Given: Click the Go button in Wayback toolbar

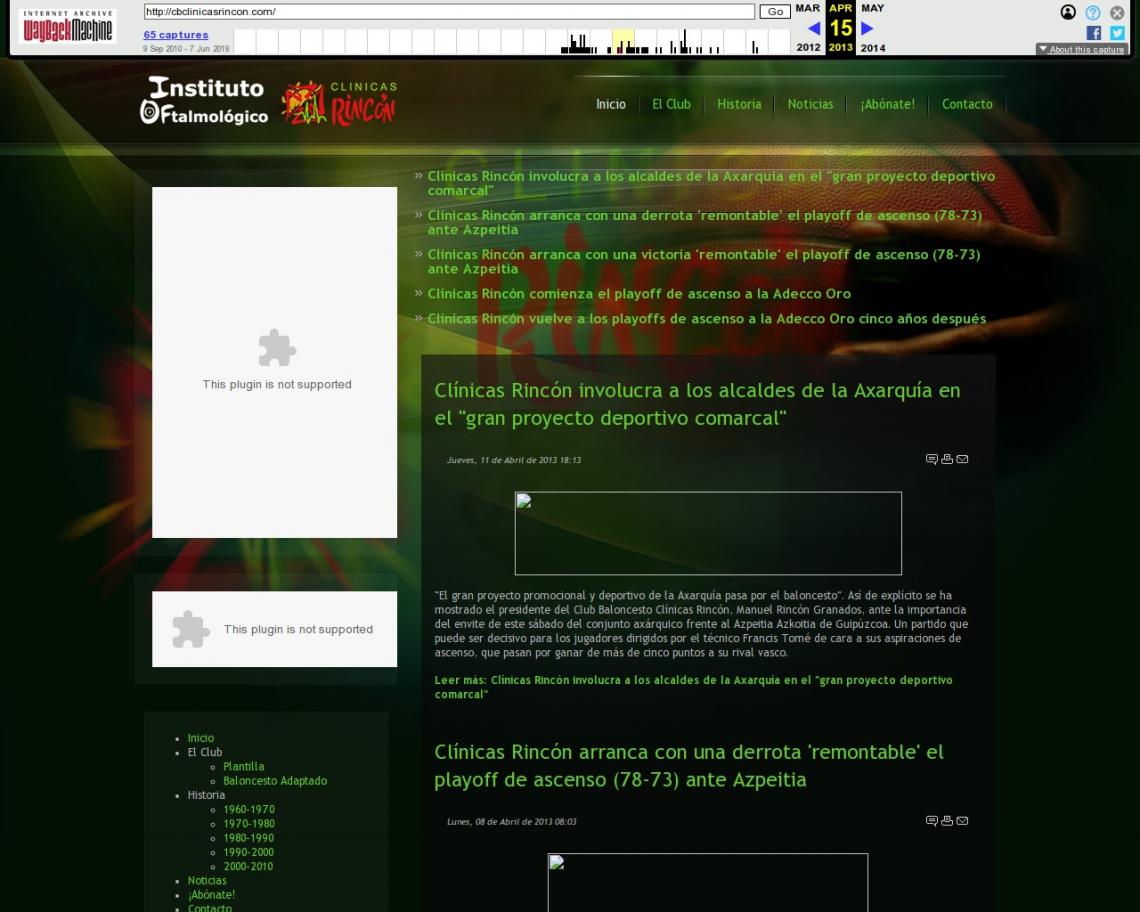Looking at the screenshot, I should point(775,12).
